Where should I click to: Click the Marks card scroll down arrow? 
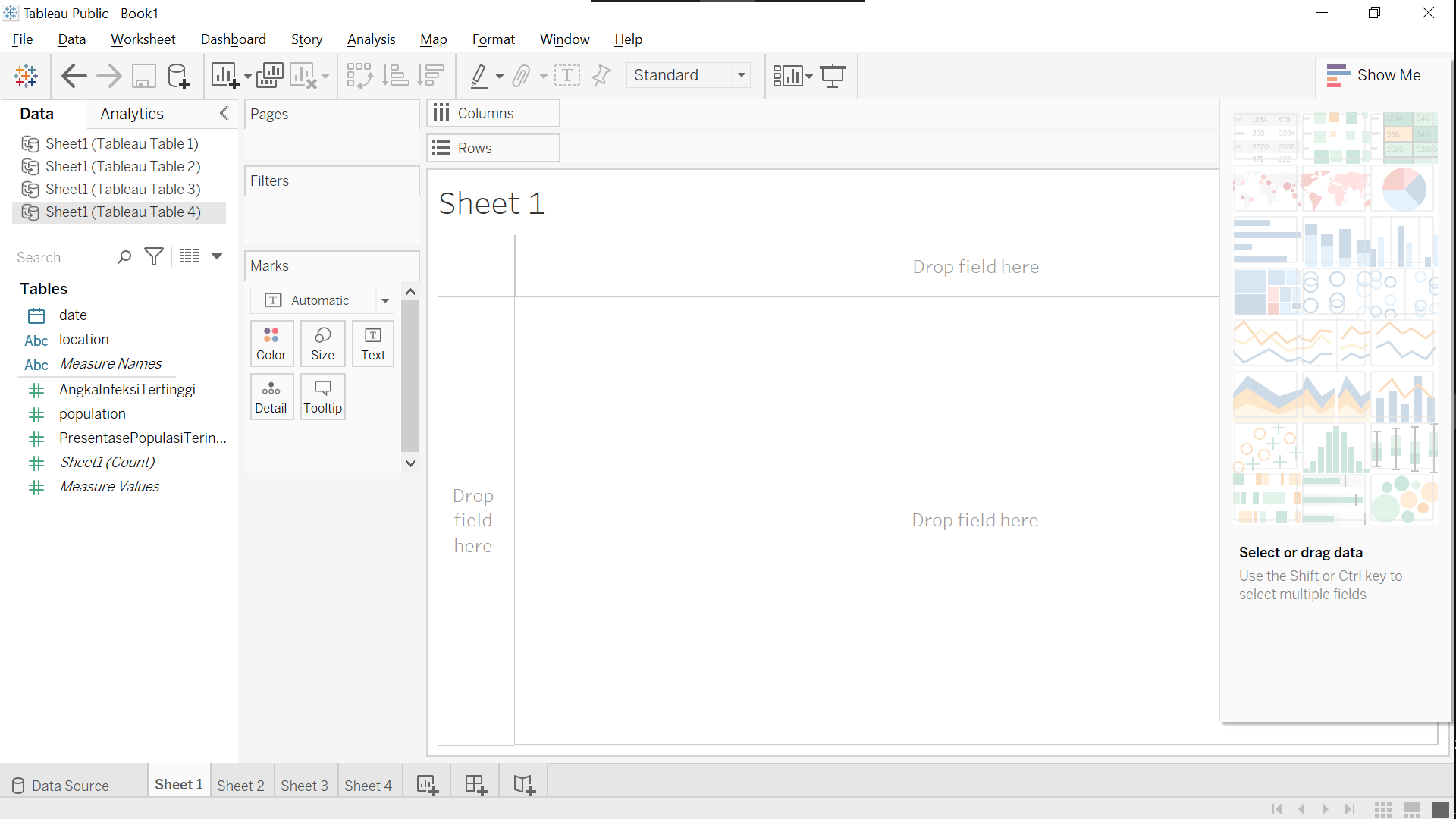410,463
